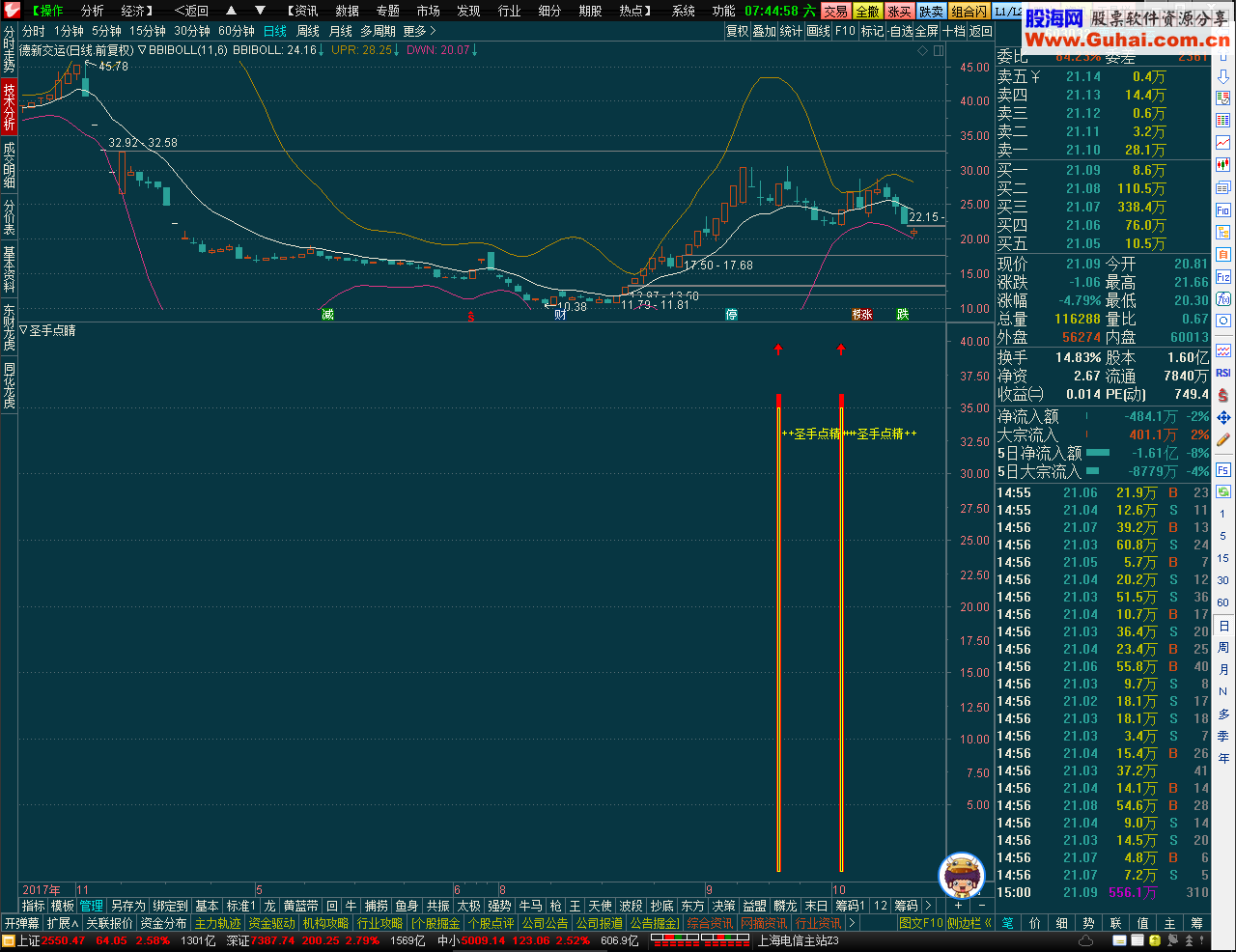Viewport: 1236px width, 952px height.
Task: Open the F10 company info icon
Action: [x=1223, y=210]
